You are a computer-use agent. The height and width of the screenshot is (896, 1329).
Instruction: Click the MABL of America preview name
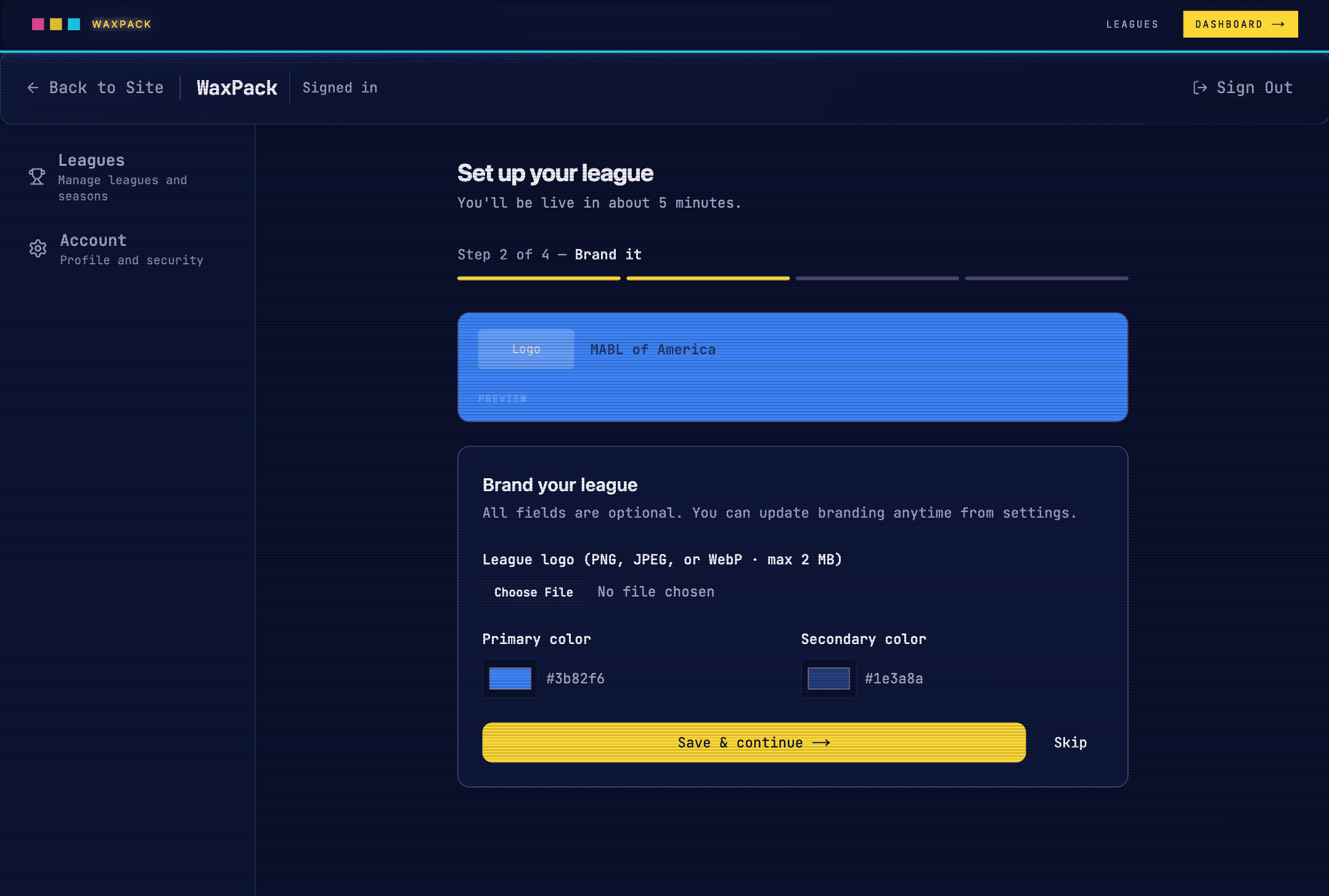653,349
